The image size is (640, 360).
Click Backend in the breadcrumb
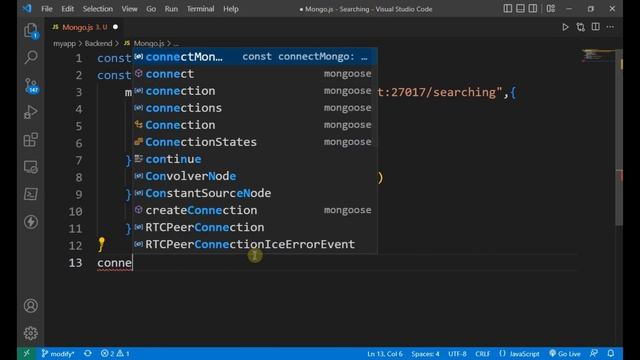[x=98, y=43]
